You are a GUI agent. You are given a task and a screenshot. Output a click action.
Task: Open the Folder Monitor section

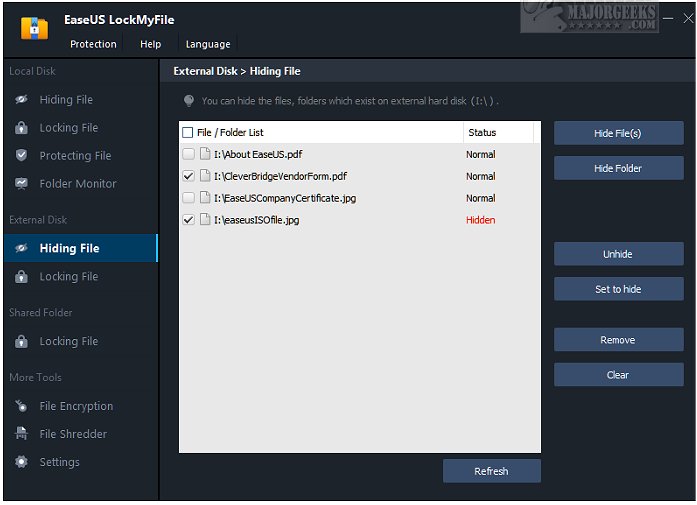80,184
